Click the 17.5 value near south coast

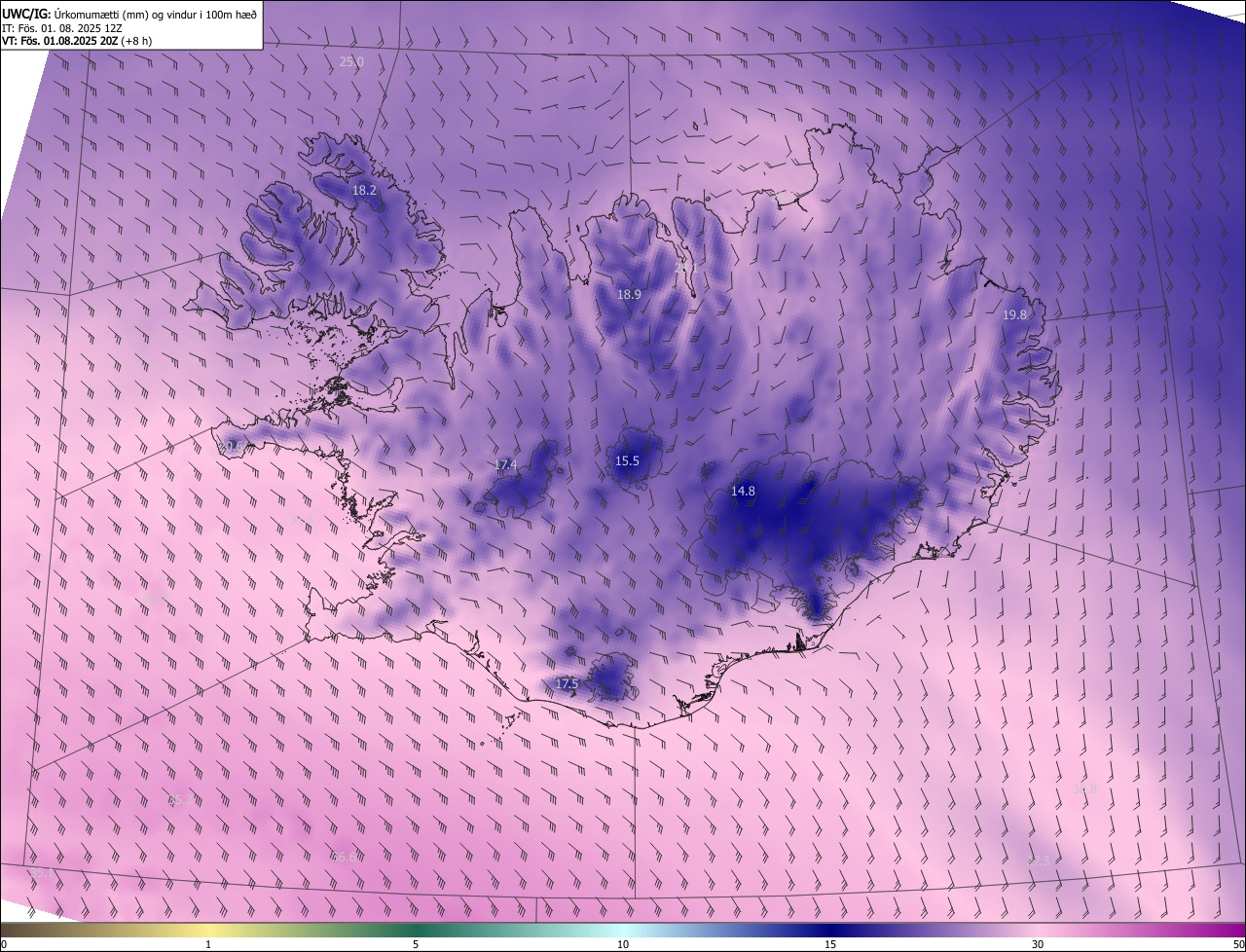click(x=567, y=684)
